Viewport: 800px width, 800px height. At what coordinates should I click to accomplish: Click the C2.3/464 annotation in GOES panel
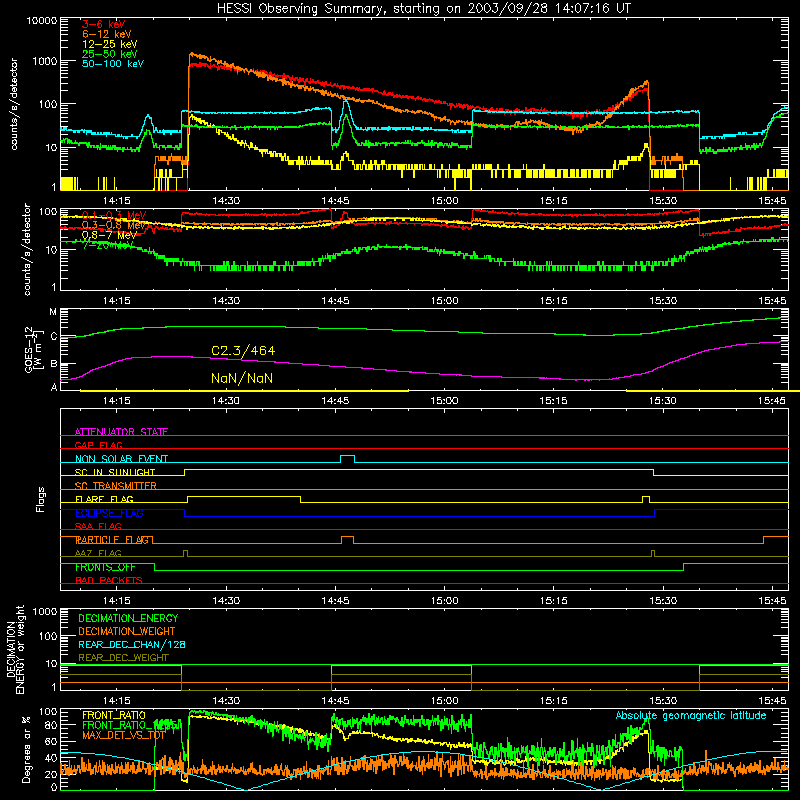coord(243,351)
